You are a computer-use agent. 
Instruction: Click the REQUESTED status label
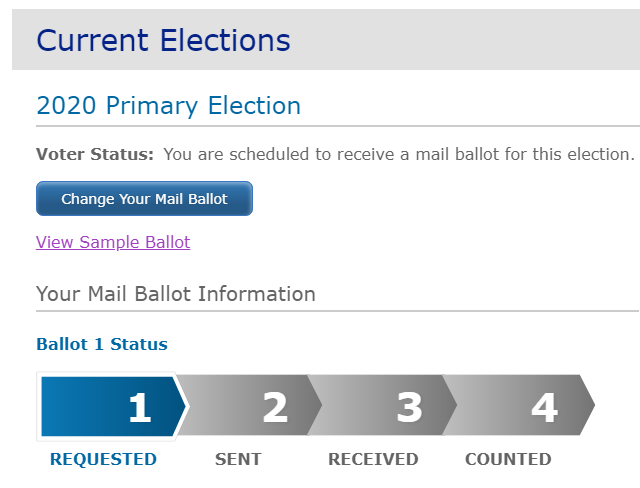pyautogui.click(x=103, y=459)
